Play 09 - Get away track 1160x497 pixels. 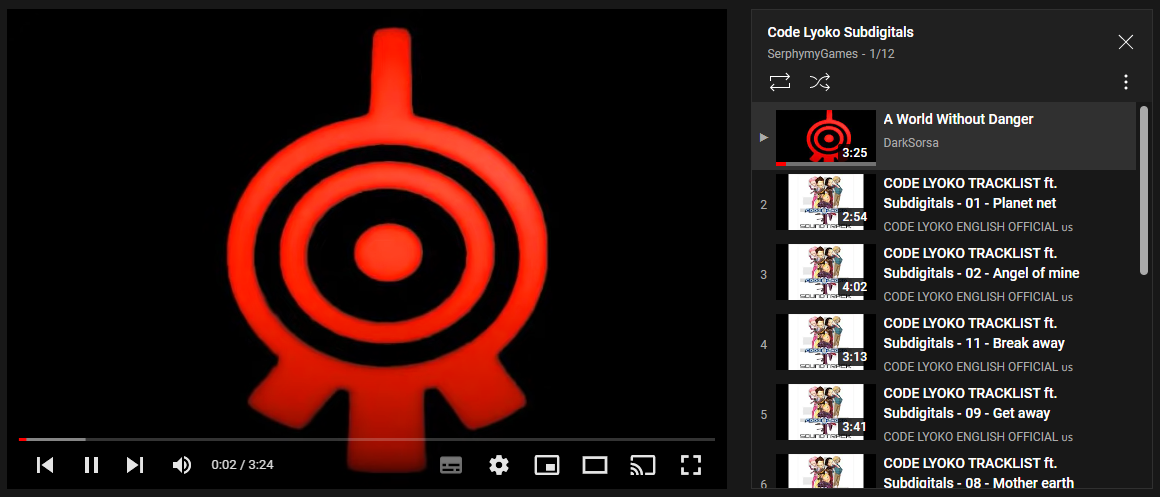pyautogui.click(x=970, y=403)
